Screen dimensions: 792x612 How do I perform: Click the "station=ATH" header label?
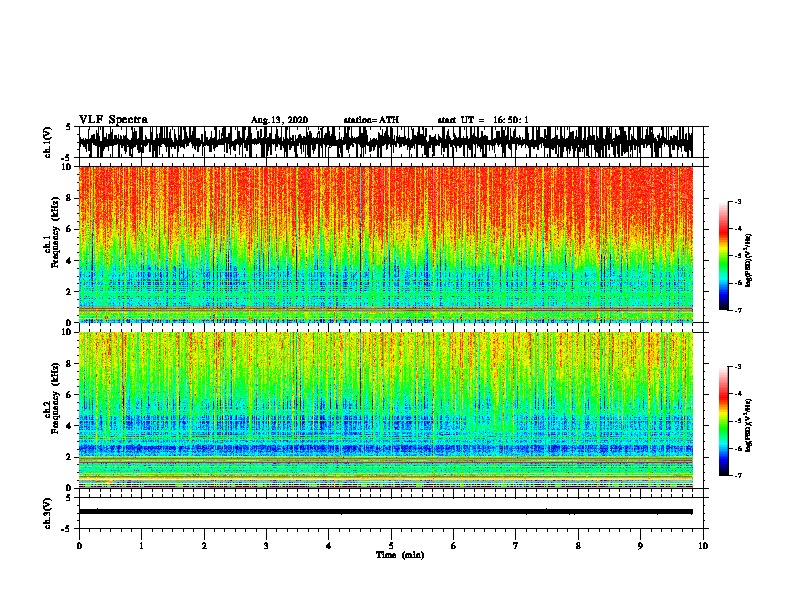[371, 120]
